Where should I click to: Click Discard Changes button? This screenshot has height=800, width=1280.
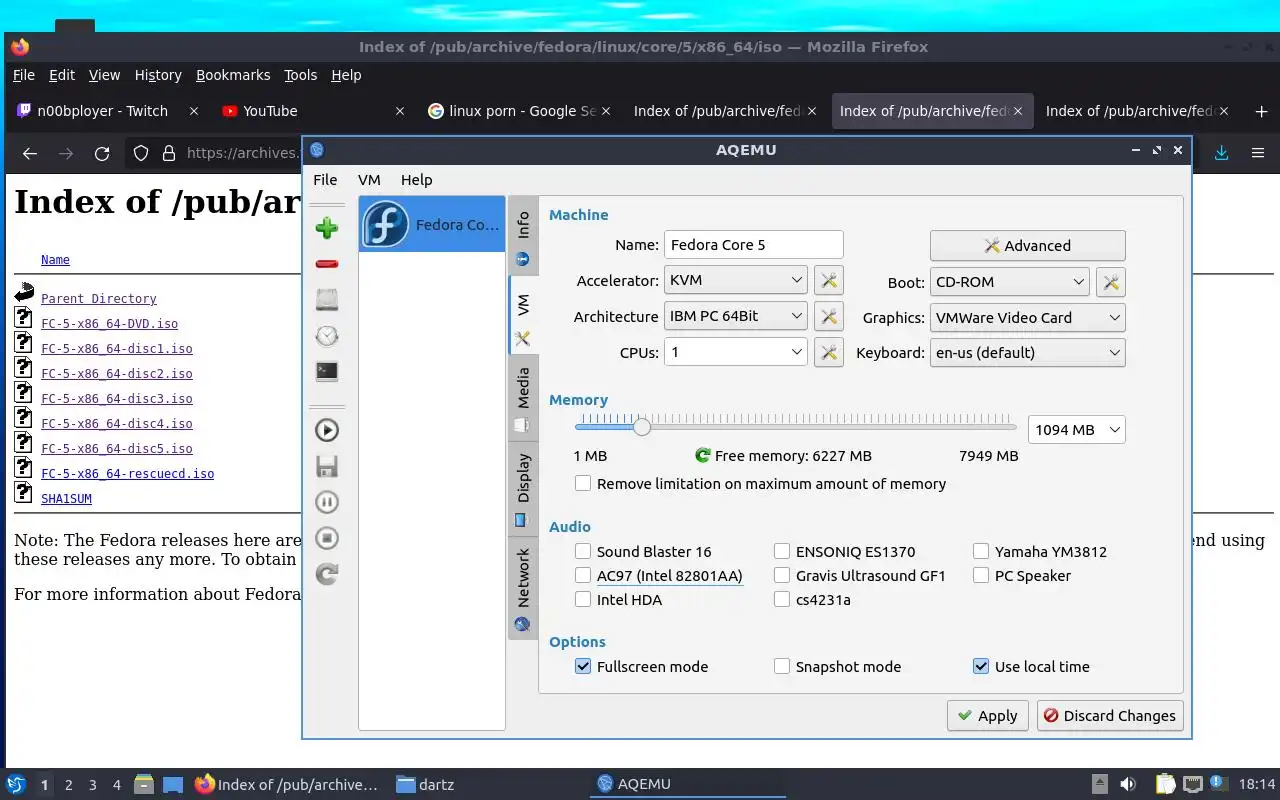1110,716
